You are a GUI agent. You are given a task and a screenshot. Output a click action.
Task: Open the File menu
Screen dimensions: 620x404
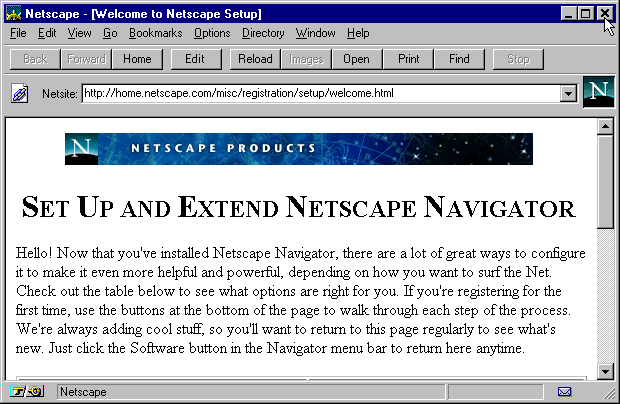pos(18,33)
